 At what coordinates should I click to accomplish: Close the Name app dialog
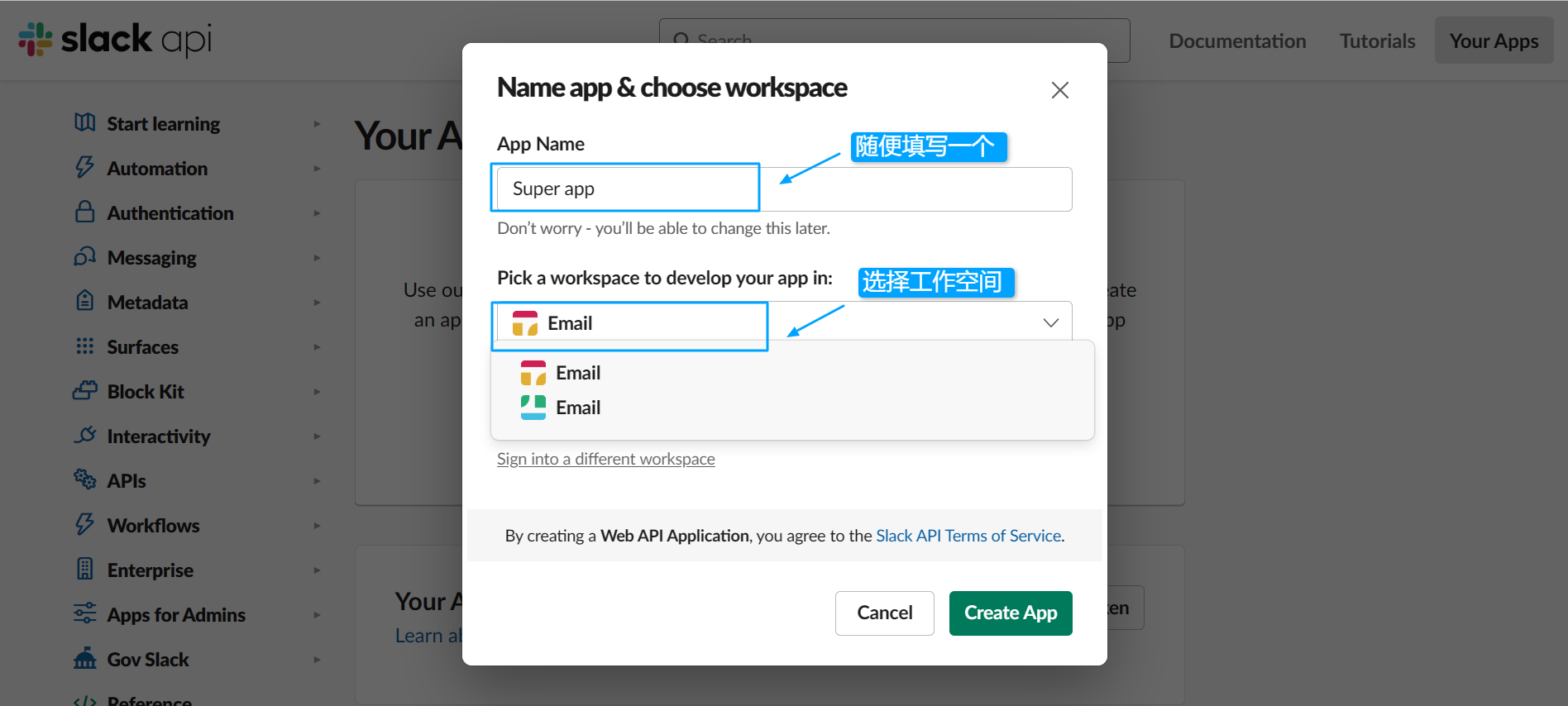coord(1059,90)
